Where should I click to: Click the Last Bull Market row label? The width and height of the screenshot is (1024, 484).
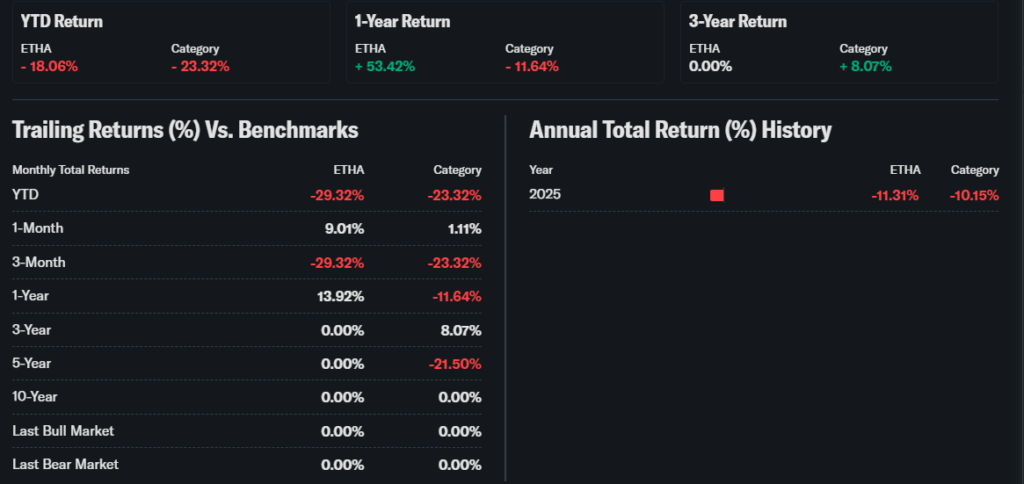pos(63,431)
